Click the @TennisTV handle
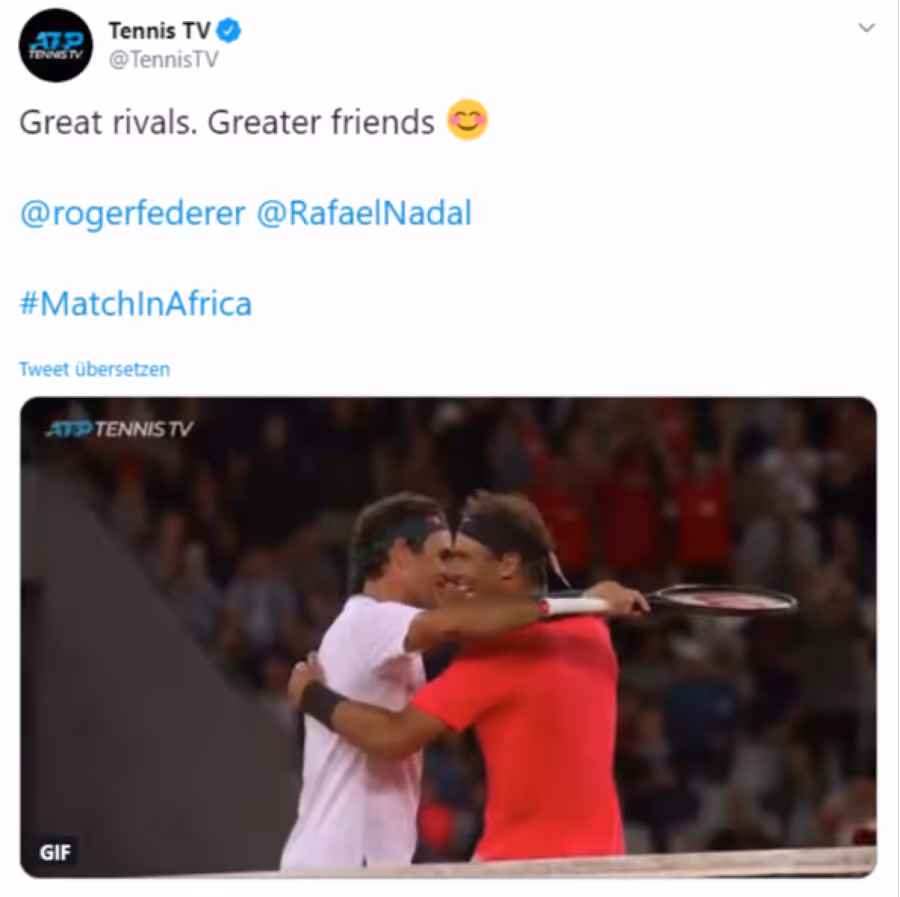Screen dimensions: 900x897 [x=164, y=59]
